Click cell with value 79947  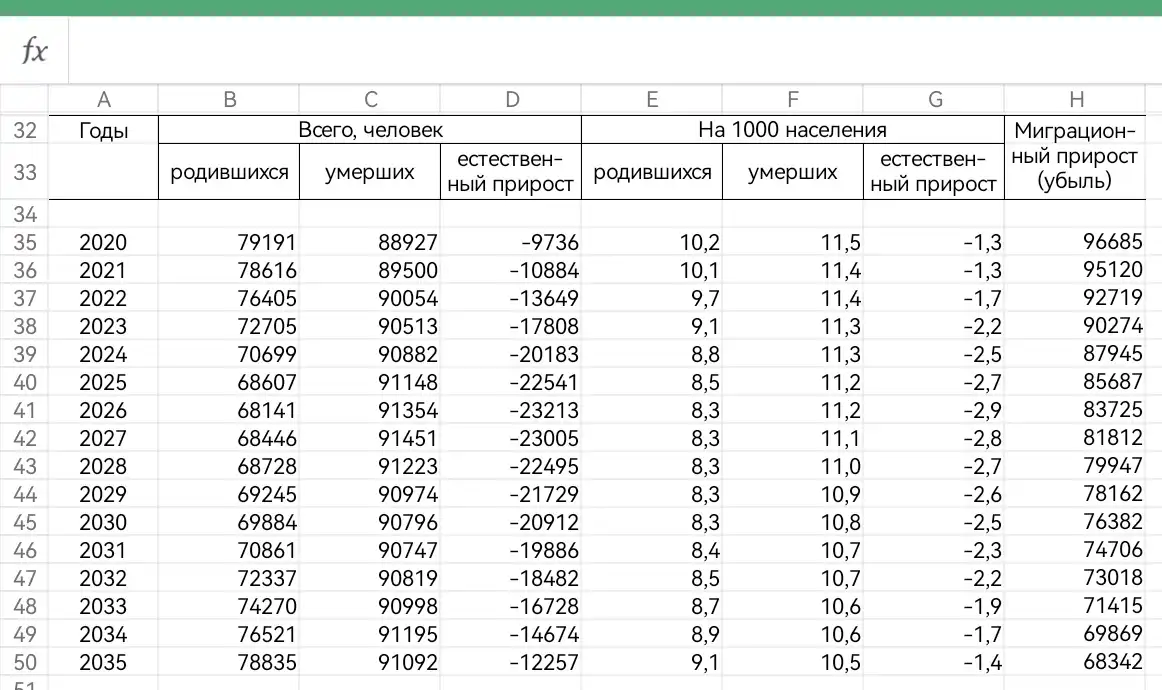(x=1075, y=467)
